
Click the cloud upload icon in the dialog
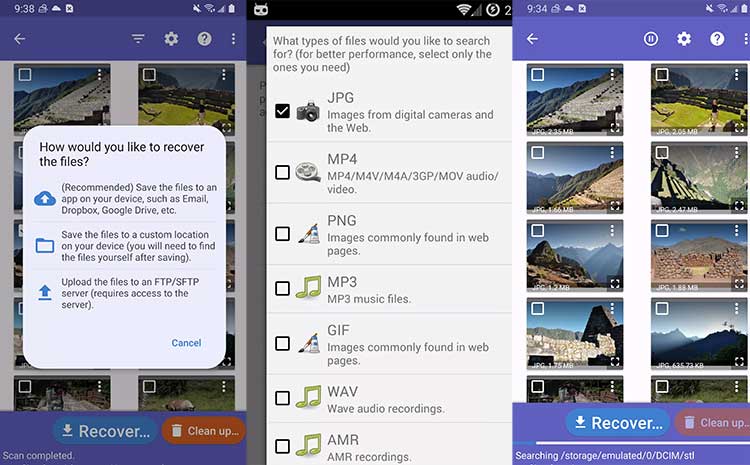tap(45, 198)
